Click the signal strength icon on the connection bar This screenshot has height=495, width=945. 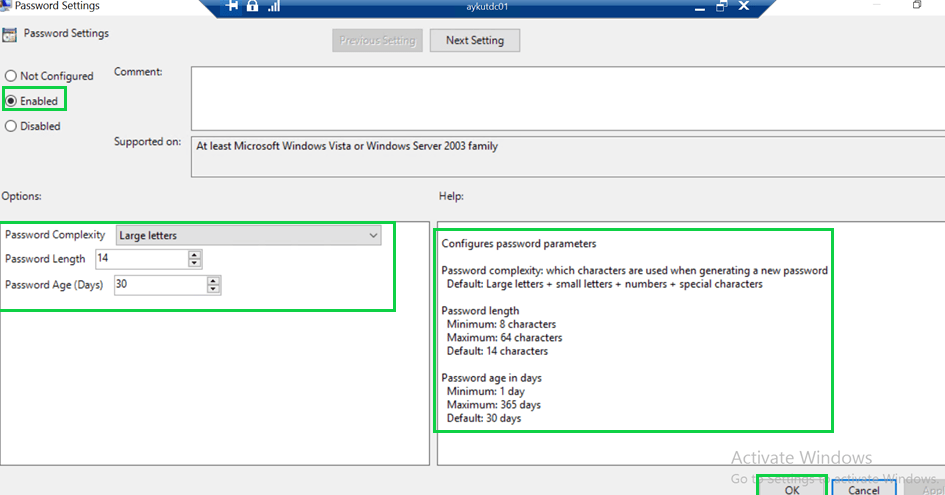(273, 6)
